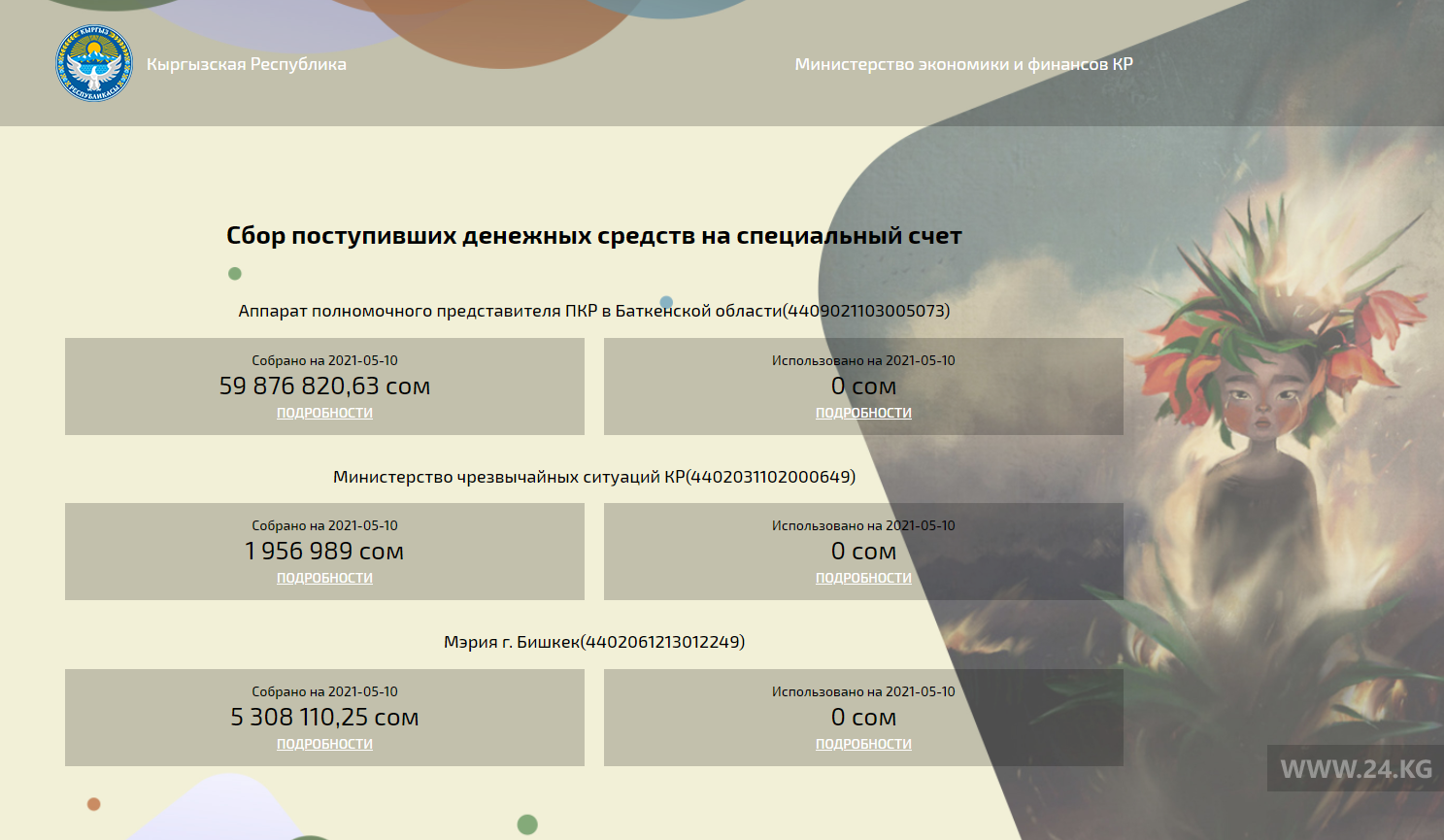Click the 59 876 820,63 сом amount
The height and width of the screenshot is (840, 1444).
[324, 386]
